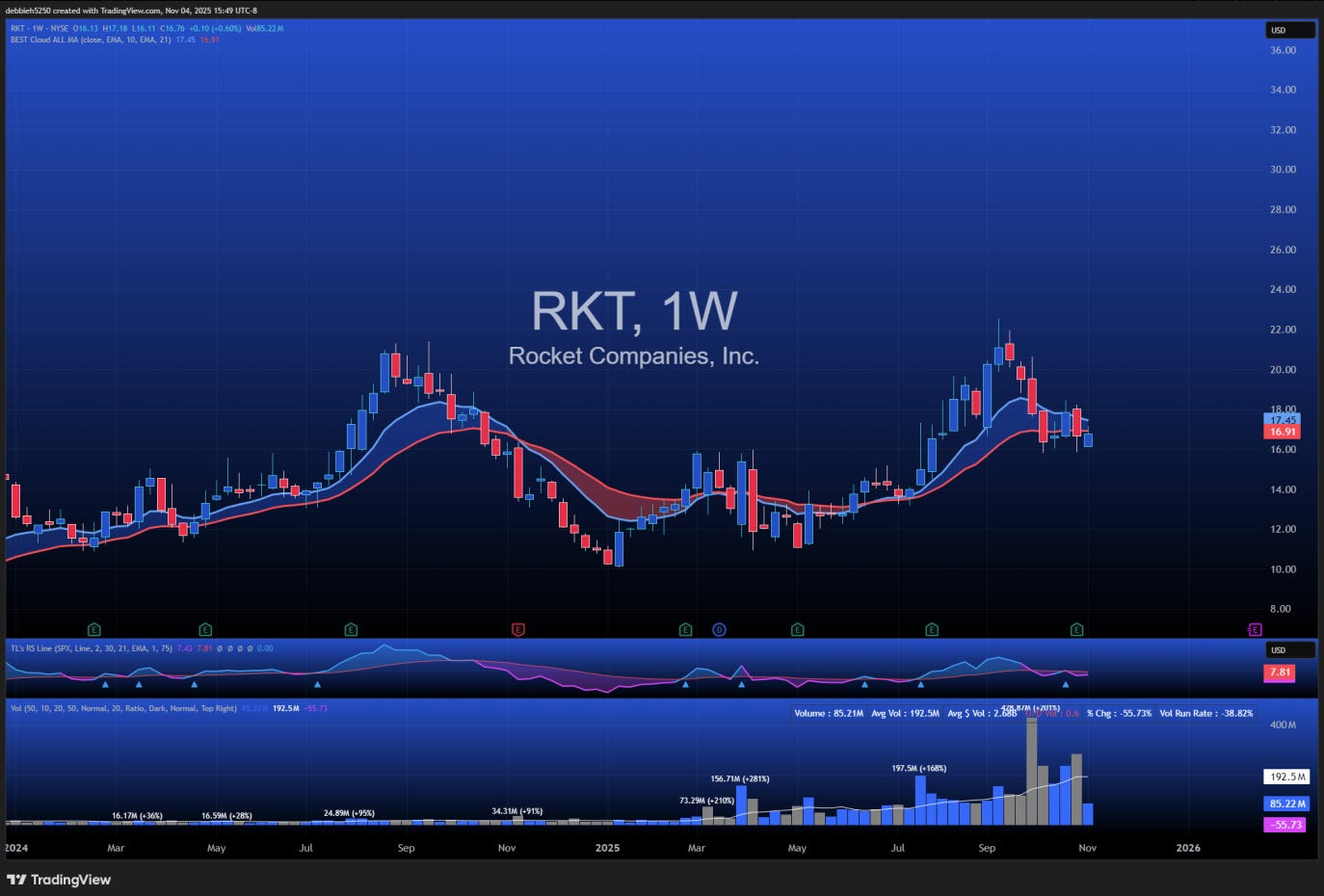Select the Vol indicator legend
This screenshot has width=1324, height=896.
123,708
